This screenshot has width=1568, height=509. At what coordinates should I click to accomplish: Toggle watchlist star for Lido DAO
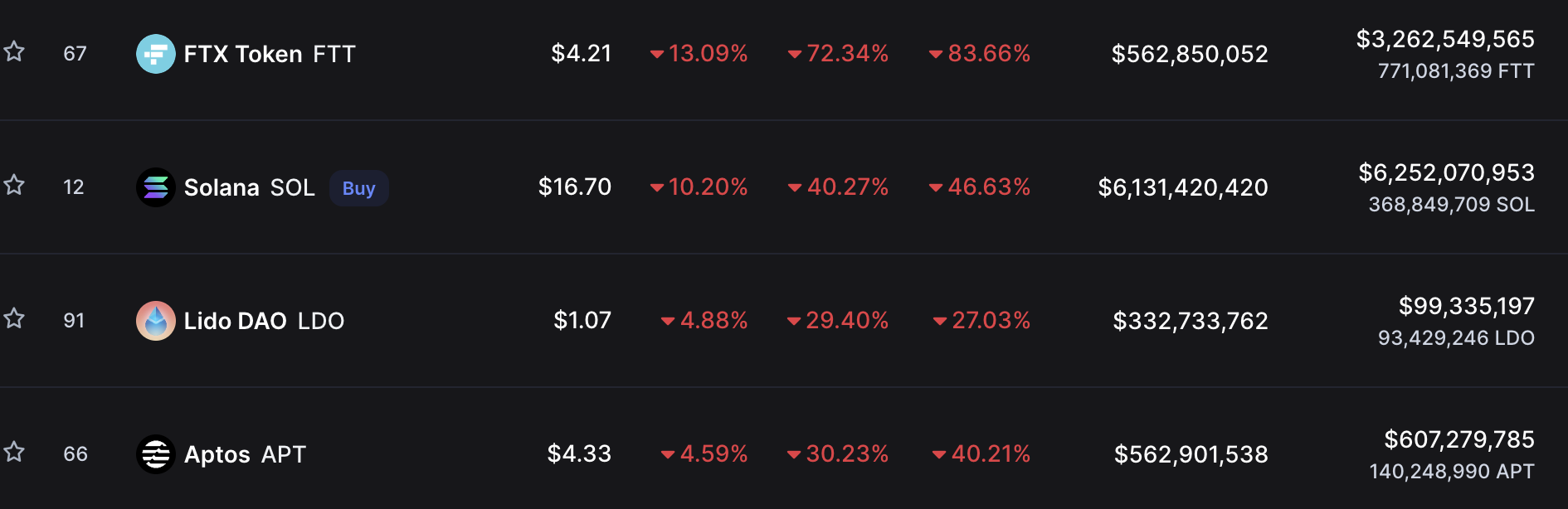pyautogui.click(x=14, y=318)
